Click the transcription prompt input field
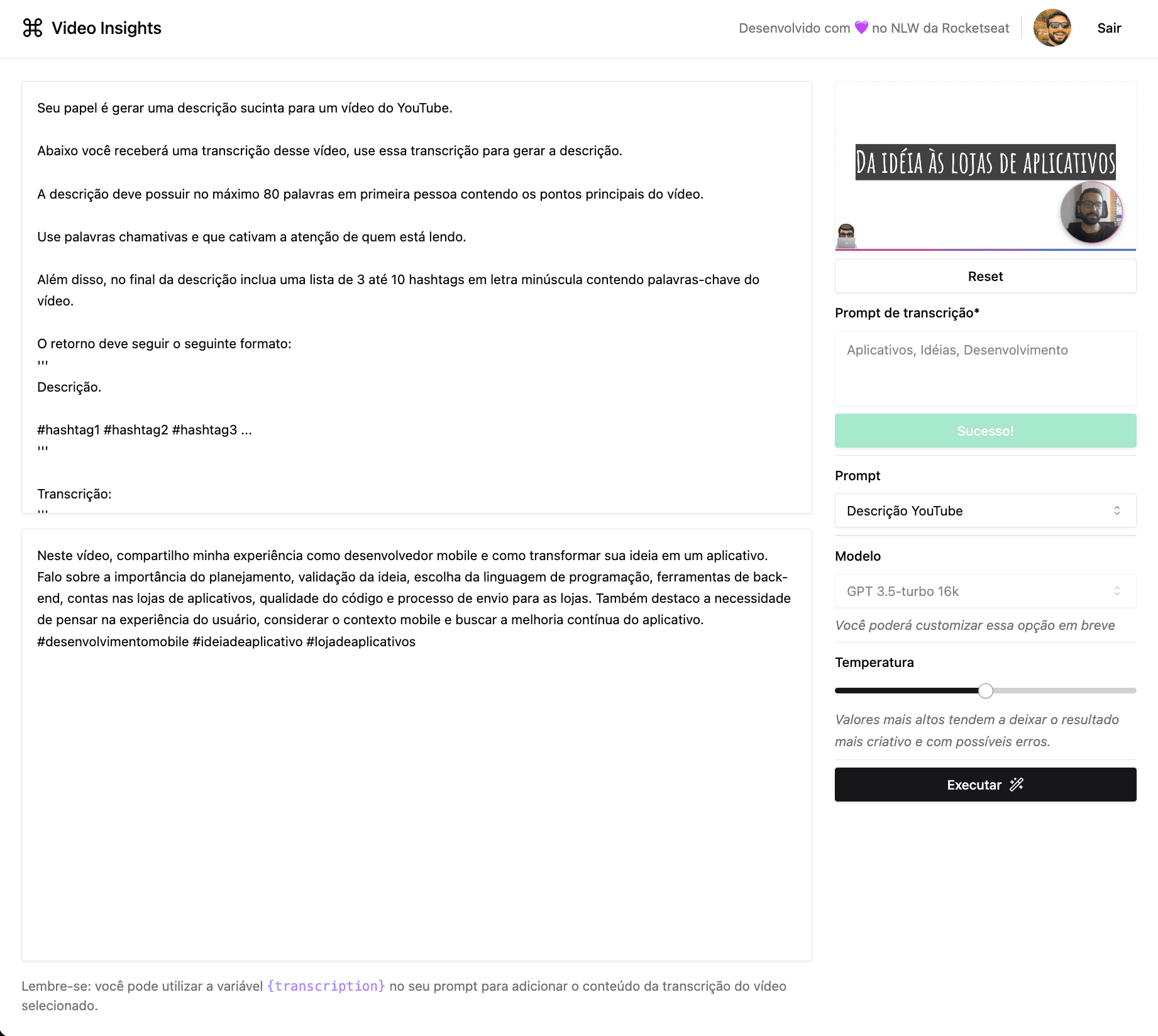The height and width of the screenshot is (1036, 1158). 985,368
